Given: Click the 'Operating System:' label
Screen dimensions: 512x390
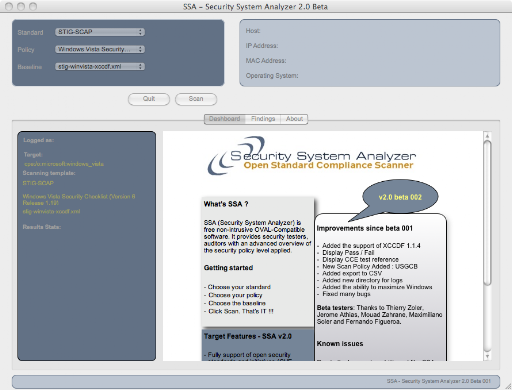Looking at the screenshot, I should click(x=272, y=76).
